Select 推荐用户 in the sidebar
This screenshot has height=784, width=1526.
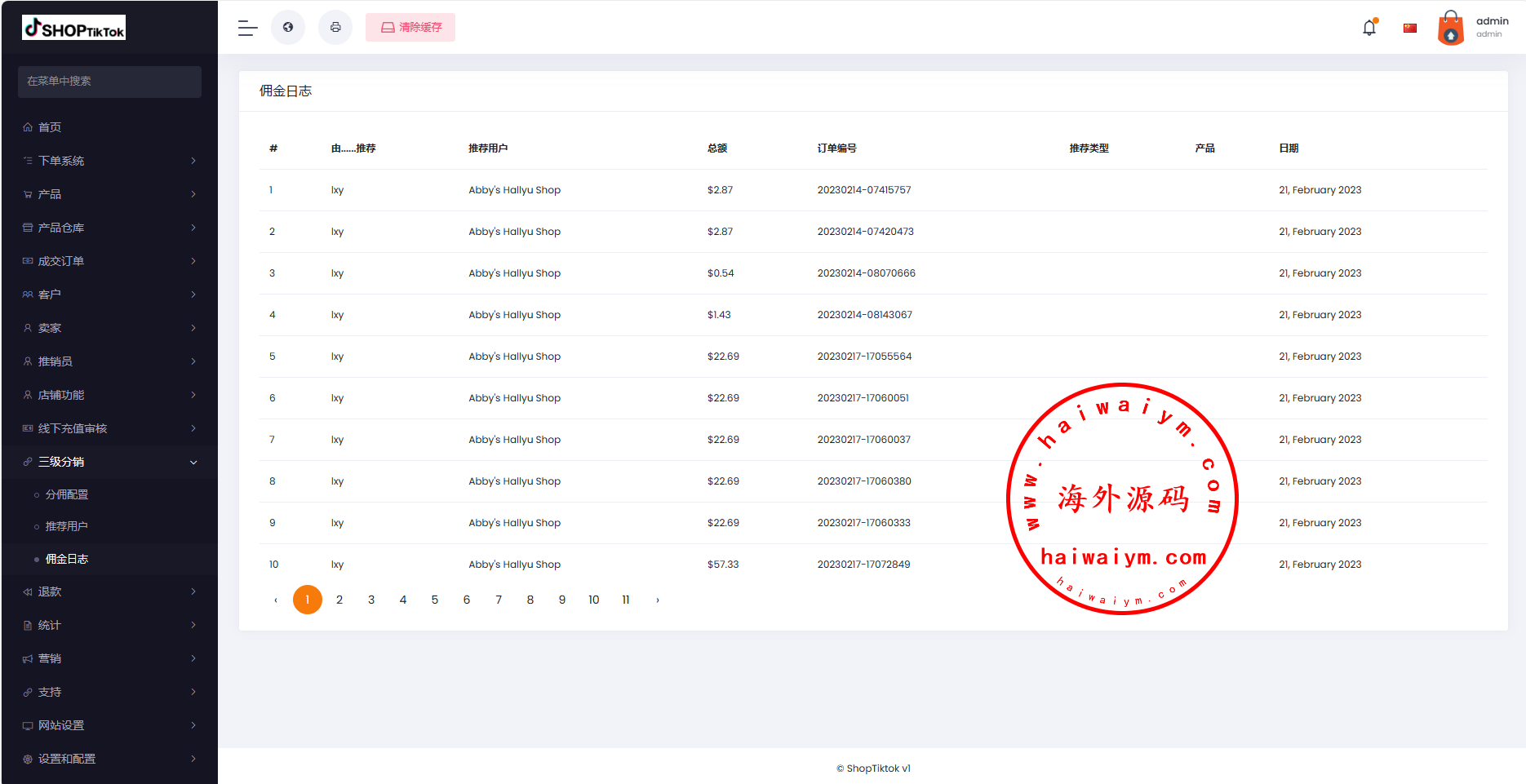[67, 526]
